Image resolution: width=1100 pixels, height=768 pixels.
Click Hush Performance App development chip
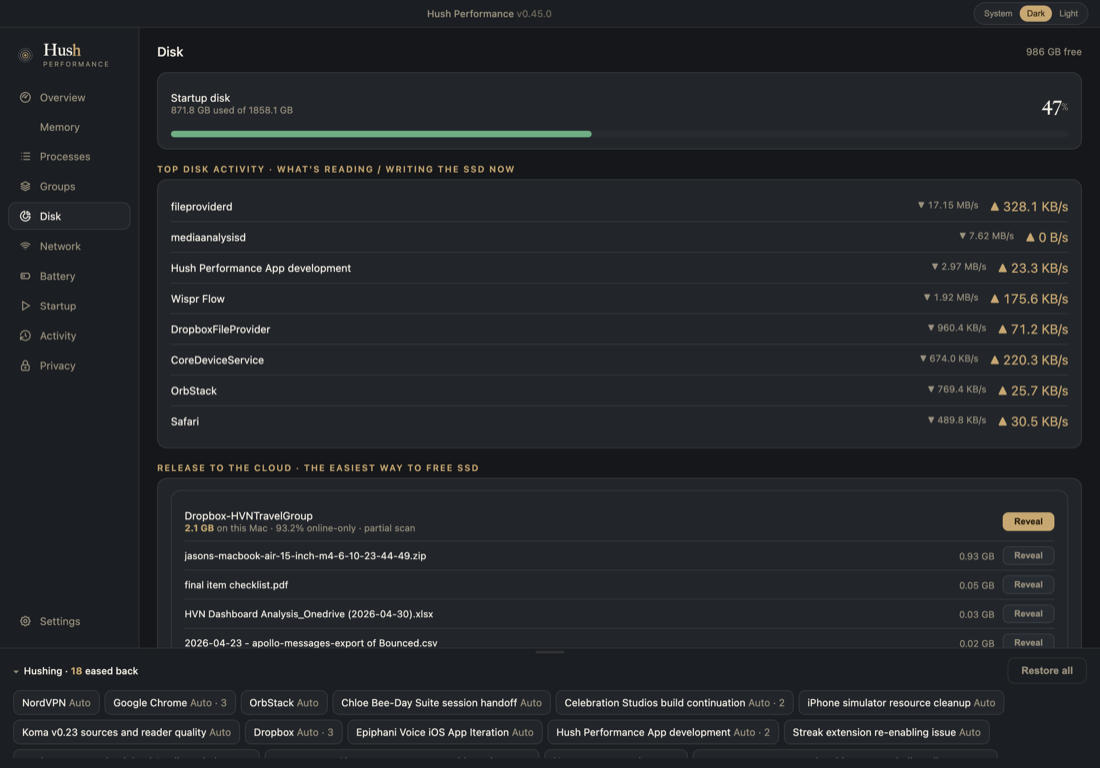click(x=663, y=732)
